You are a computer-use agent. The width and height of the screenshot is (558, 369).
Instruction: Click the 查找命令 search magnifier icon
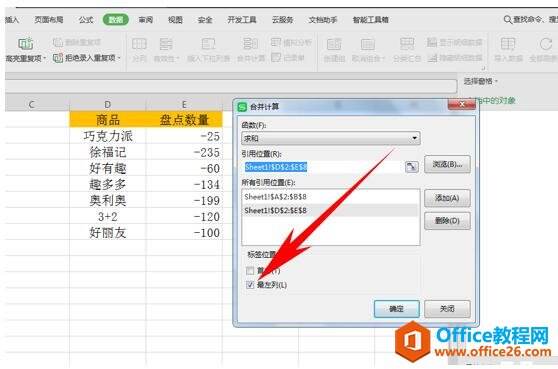pyautogui.click(x=508, y=20)
